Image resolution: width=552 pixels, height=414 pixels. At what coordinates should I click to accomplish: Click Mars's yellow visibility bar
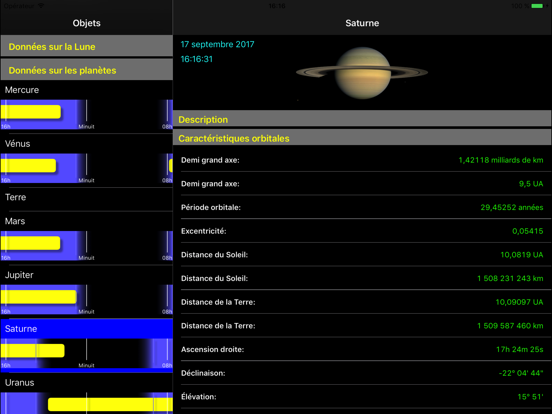pyautogui.click(x=30, y=243)
